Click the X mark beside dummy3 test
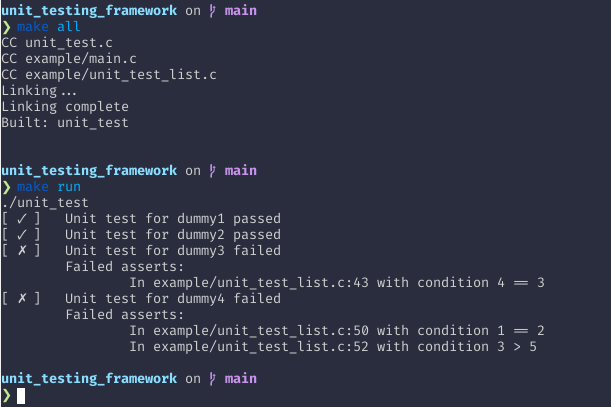611x407 pixels. click(x=21, y=250)
